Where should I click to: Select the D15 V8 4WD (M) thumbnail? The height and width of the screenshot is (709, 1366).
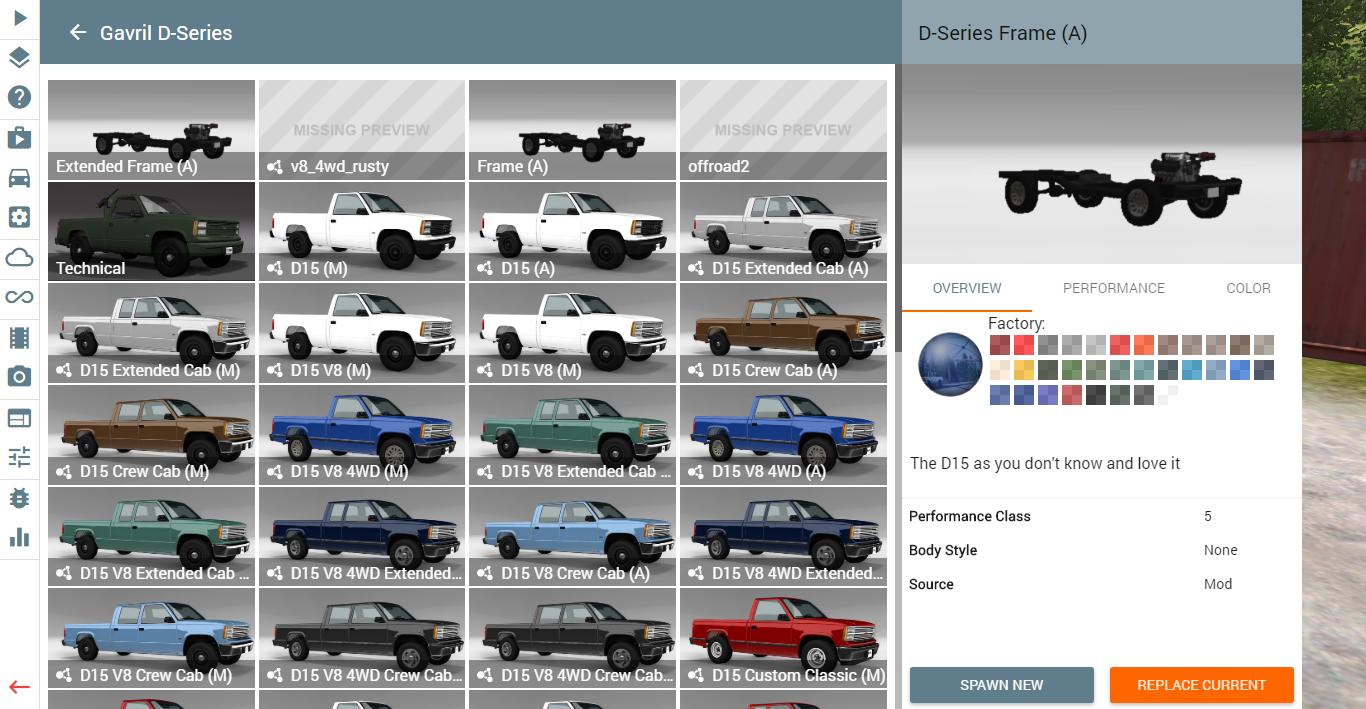point(362,435)
